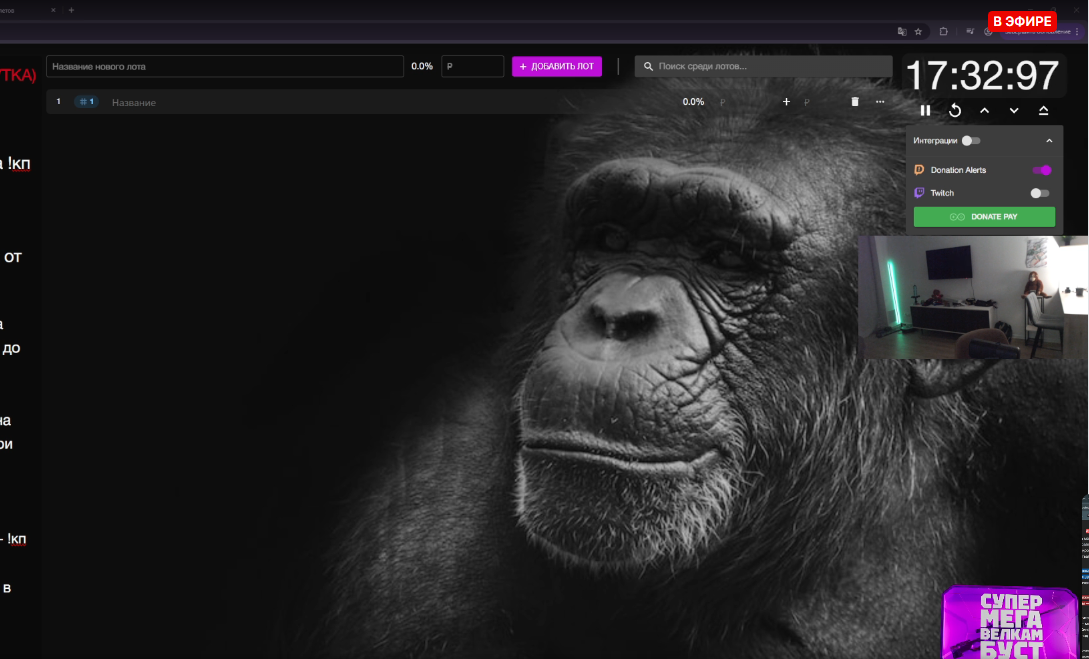This screenshot has width=1089, height=659.
Task: Open the browser media control icon
Action: tap(970, 31)
